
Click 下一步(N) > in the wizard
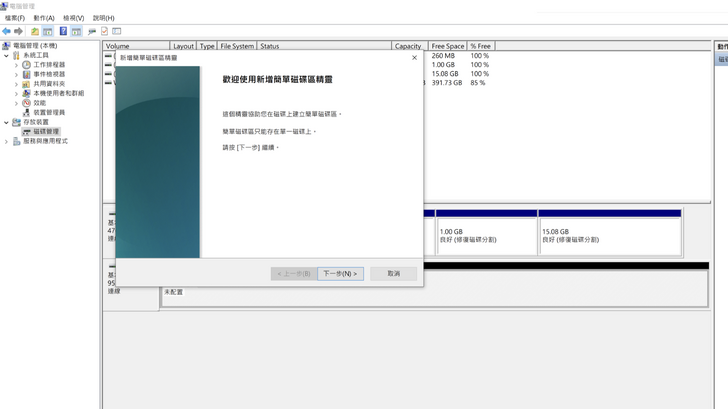(340, 273)
